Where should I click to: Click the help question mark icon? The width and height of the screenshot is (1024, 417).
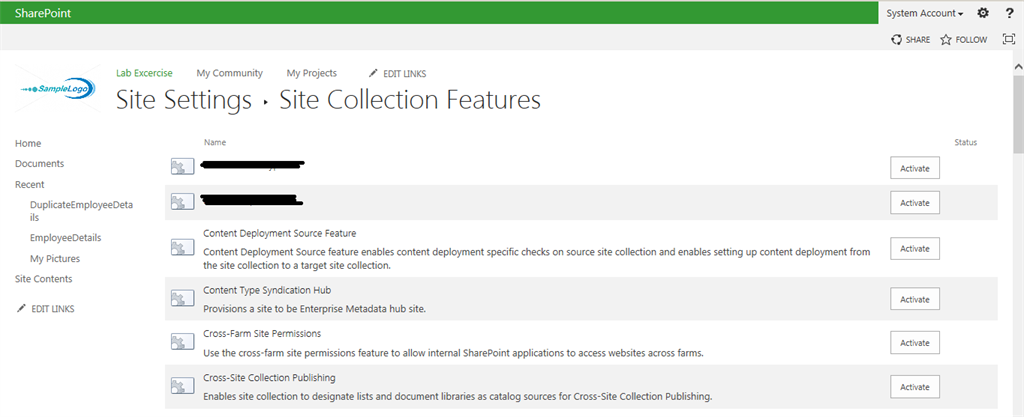tap(1008, 13)
